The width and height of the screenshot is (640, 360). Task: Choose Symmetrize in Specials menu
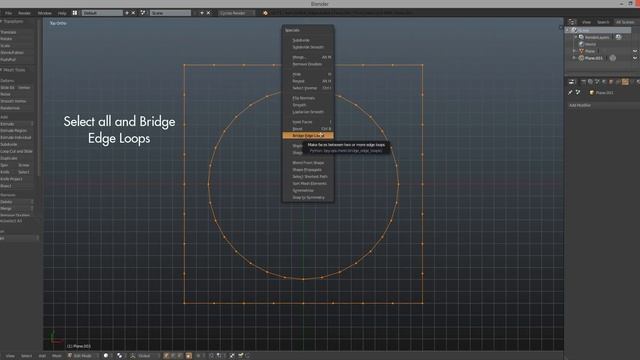tap(308, 191)
